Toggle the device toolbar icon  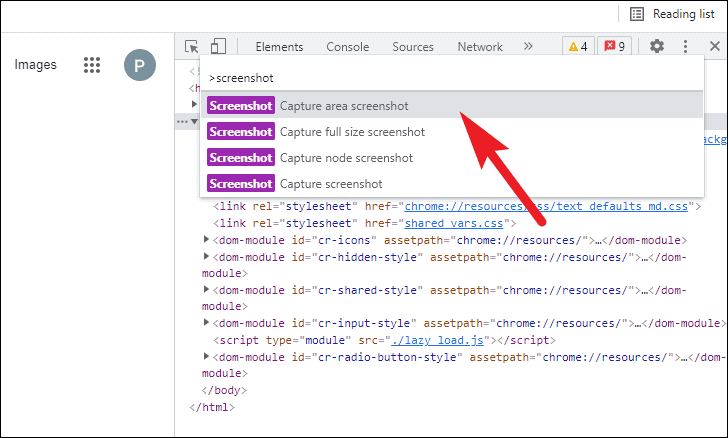coord(218,46)
